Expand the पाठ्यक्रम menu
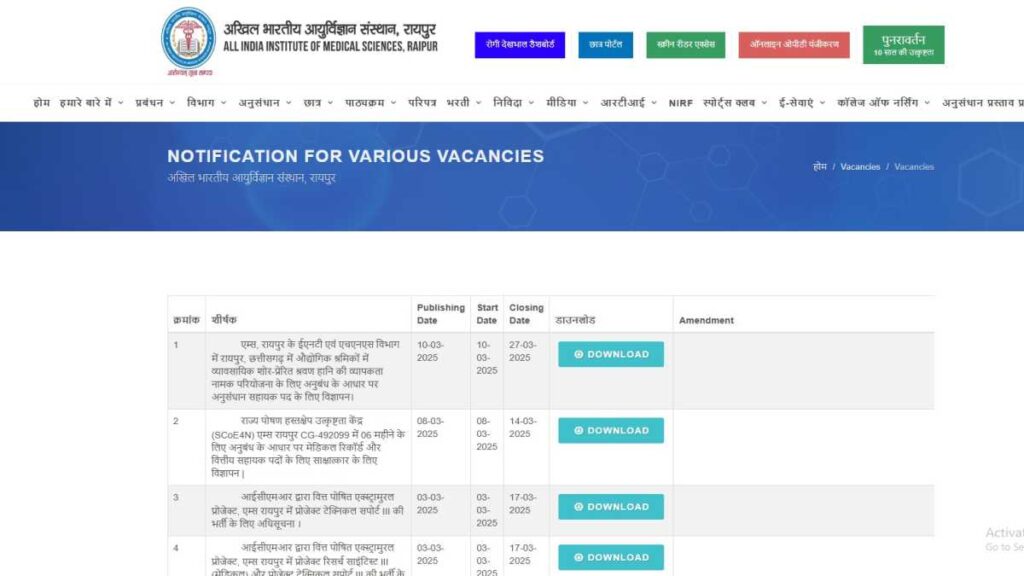The height and width of the screenshot is (576, 1024). tap(370, 103)
